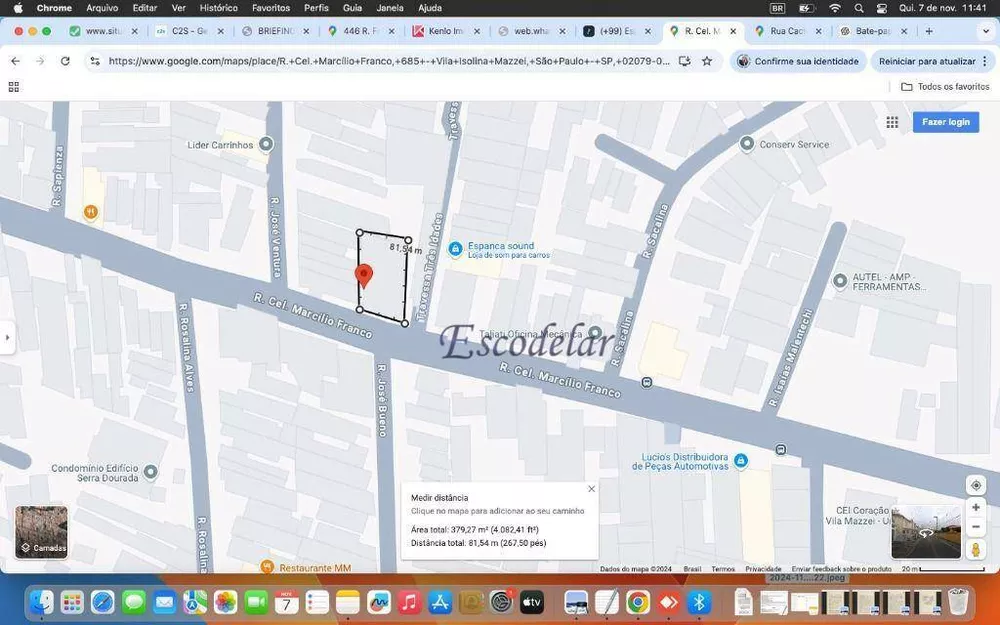Open the Restaurante MM marker
This screenshot has height=625, width=1000.
coord(267,567)
